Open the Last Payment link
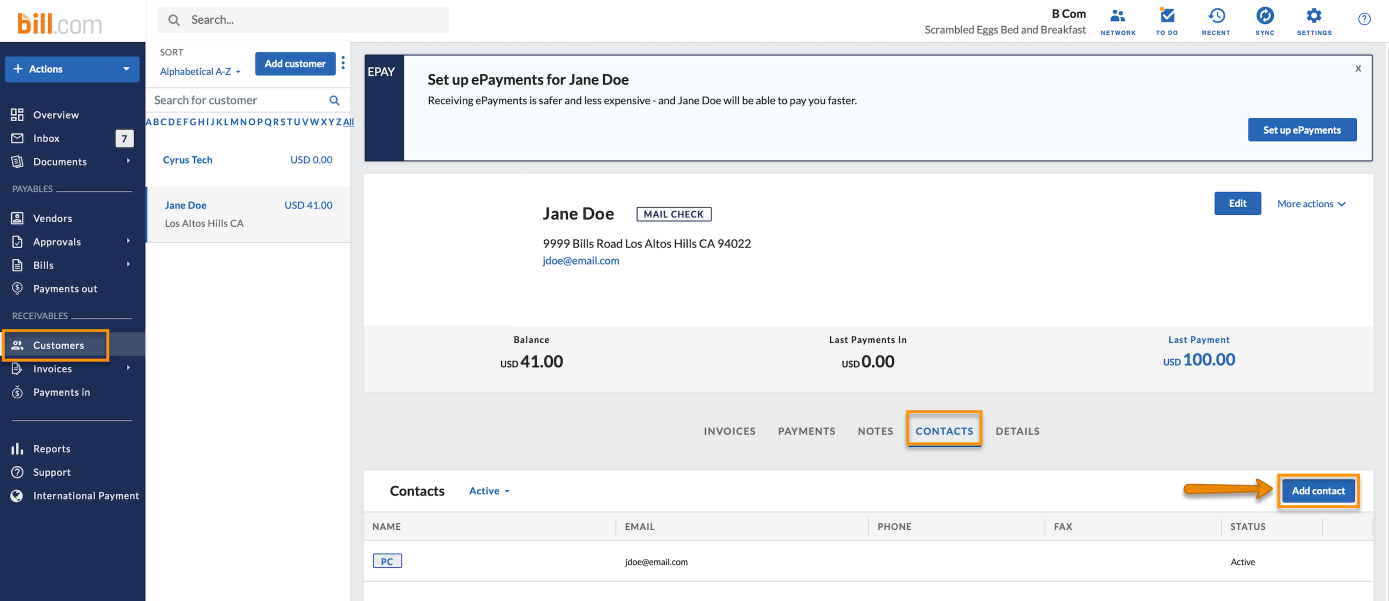Screen dimensions: 1389x601 click(x=1199, y=340)
